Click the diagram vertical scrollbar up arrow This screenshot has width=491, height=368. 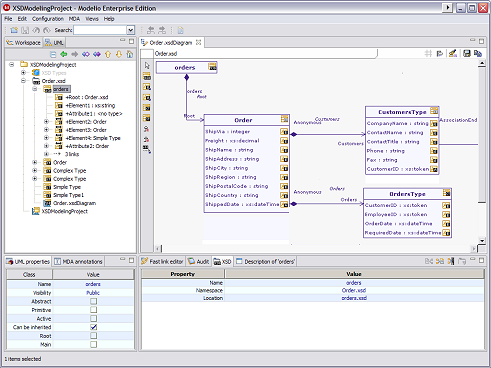pos(482,63)
